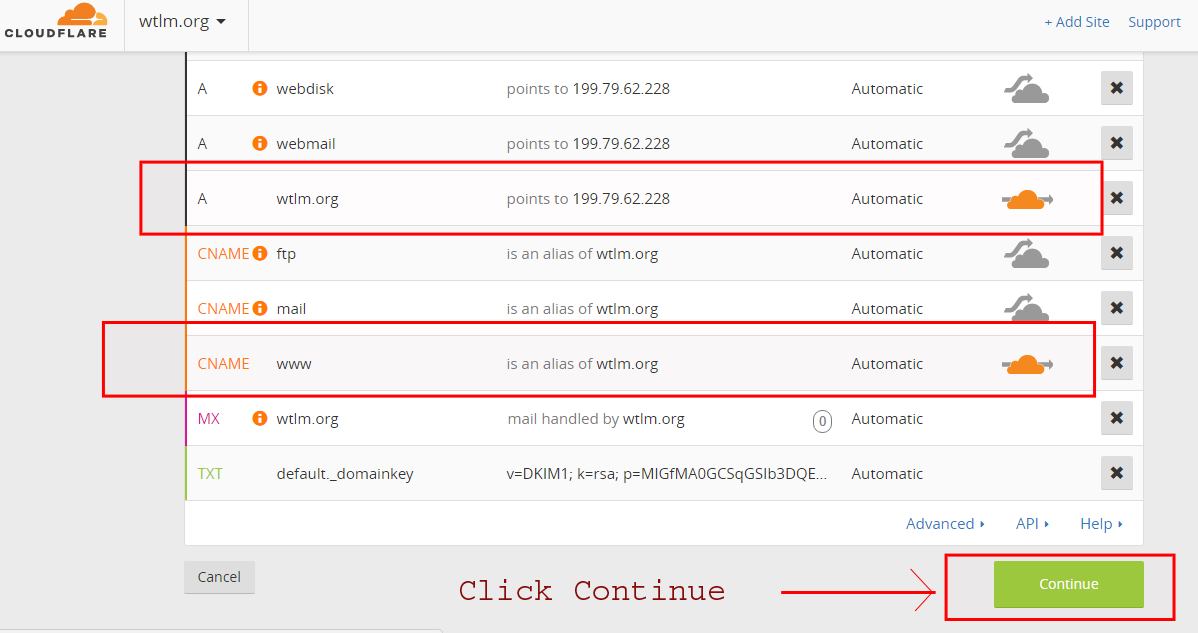Image resolution: width=1198 pixels, height=633 pixels.
Task: Click the info icon beside webdisk
Action: pyautogui.click(x=260, y=89)
